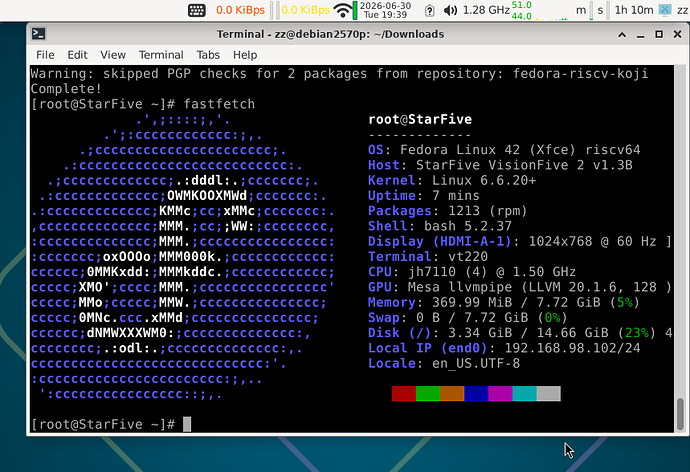Close the terminal window
Screen dimensions: 690x472
(678, 34)
